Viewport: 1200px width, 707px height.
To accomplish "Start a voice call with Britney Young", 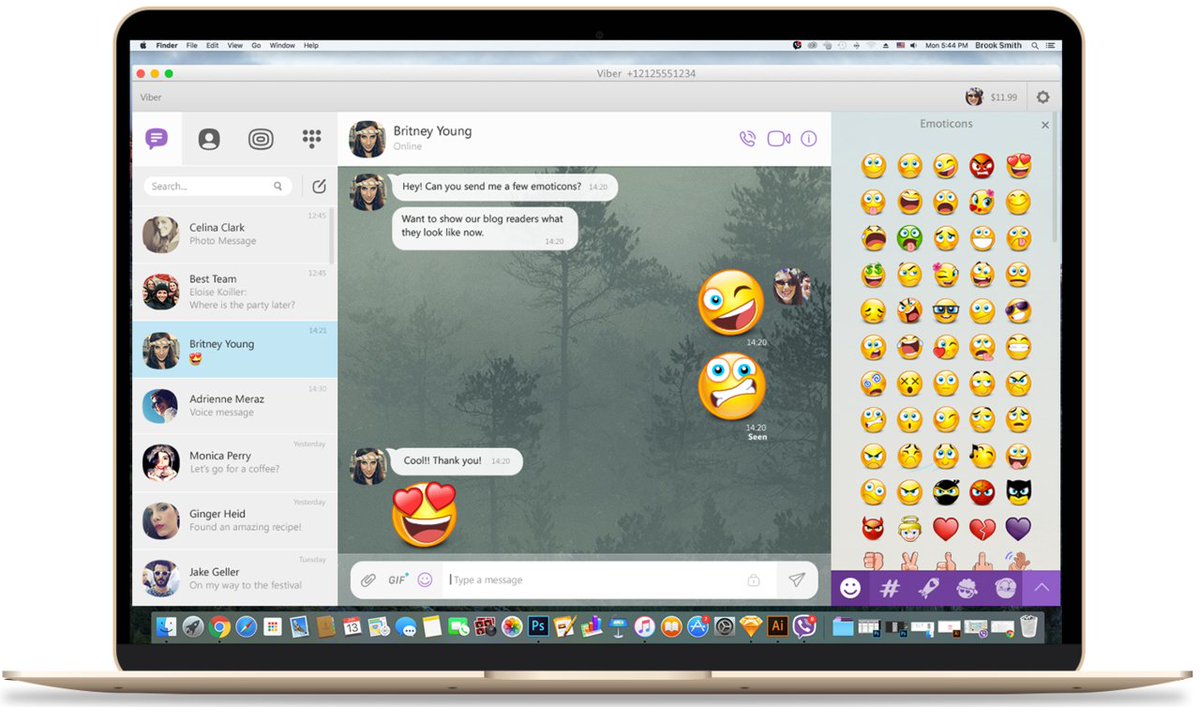I will tap(748, 138).
